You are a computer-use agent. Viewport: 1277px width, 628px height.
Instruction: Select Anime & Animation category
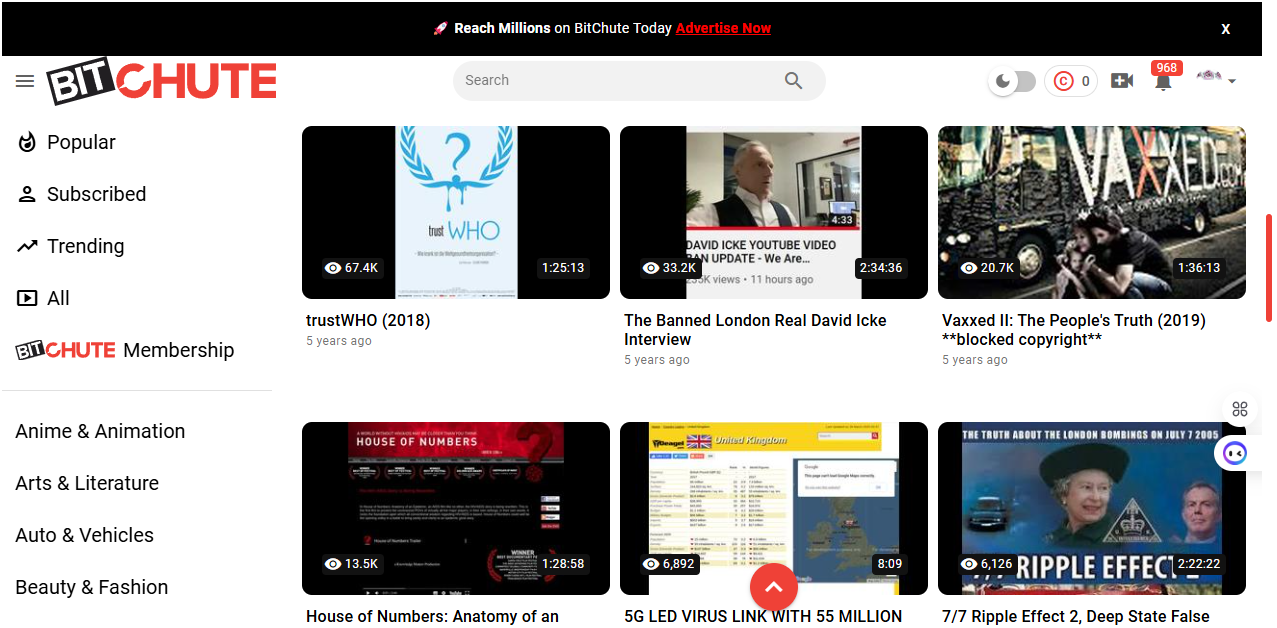pyautogui.click(x=100, y=431)
